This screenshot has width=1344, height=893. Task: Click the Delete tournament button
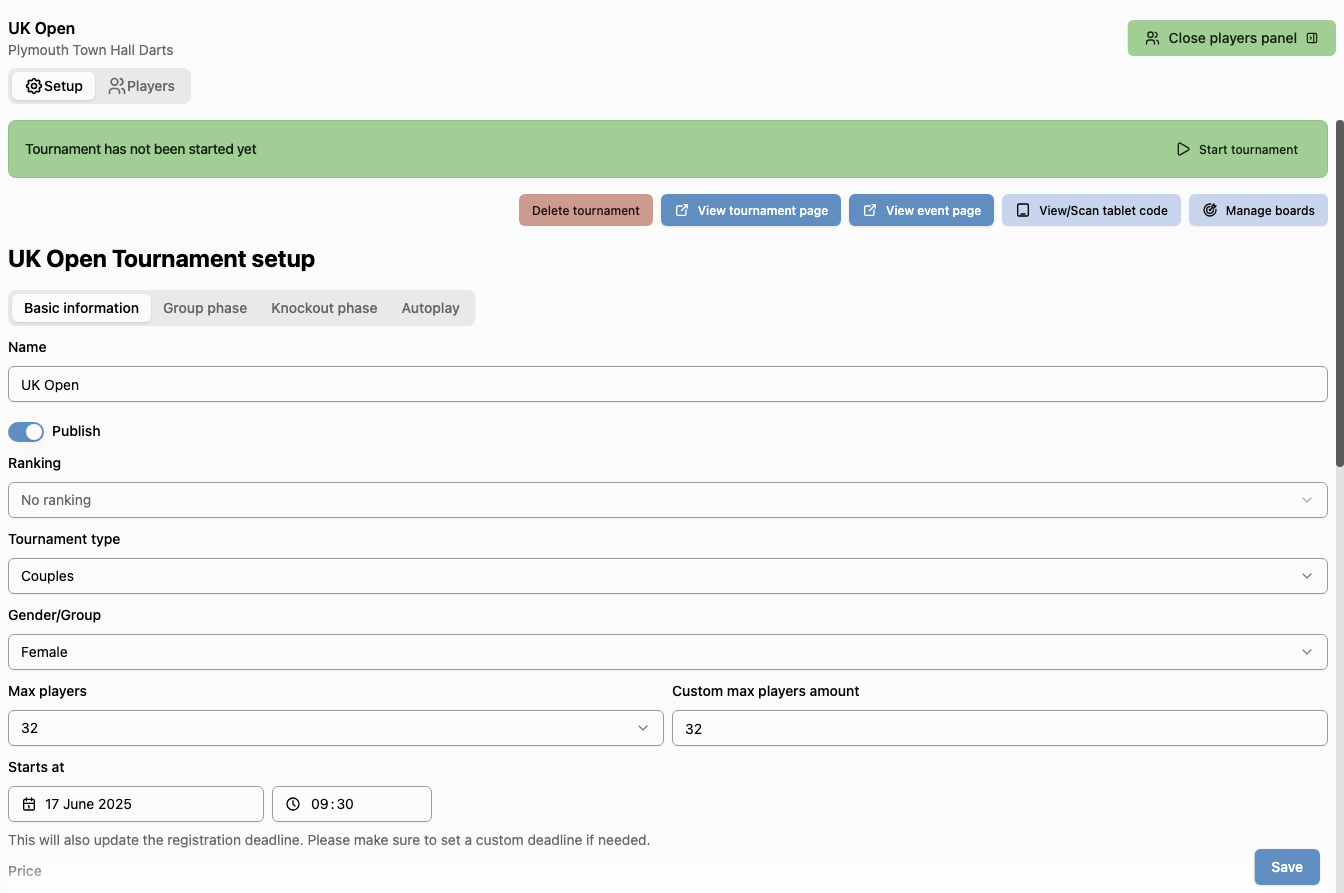[586, 210]
